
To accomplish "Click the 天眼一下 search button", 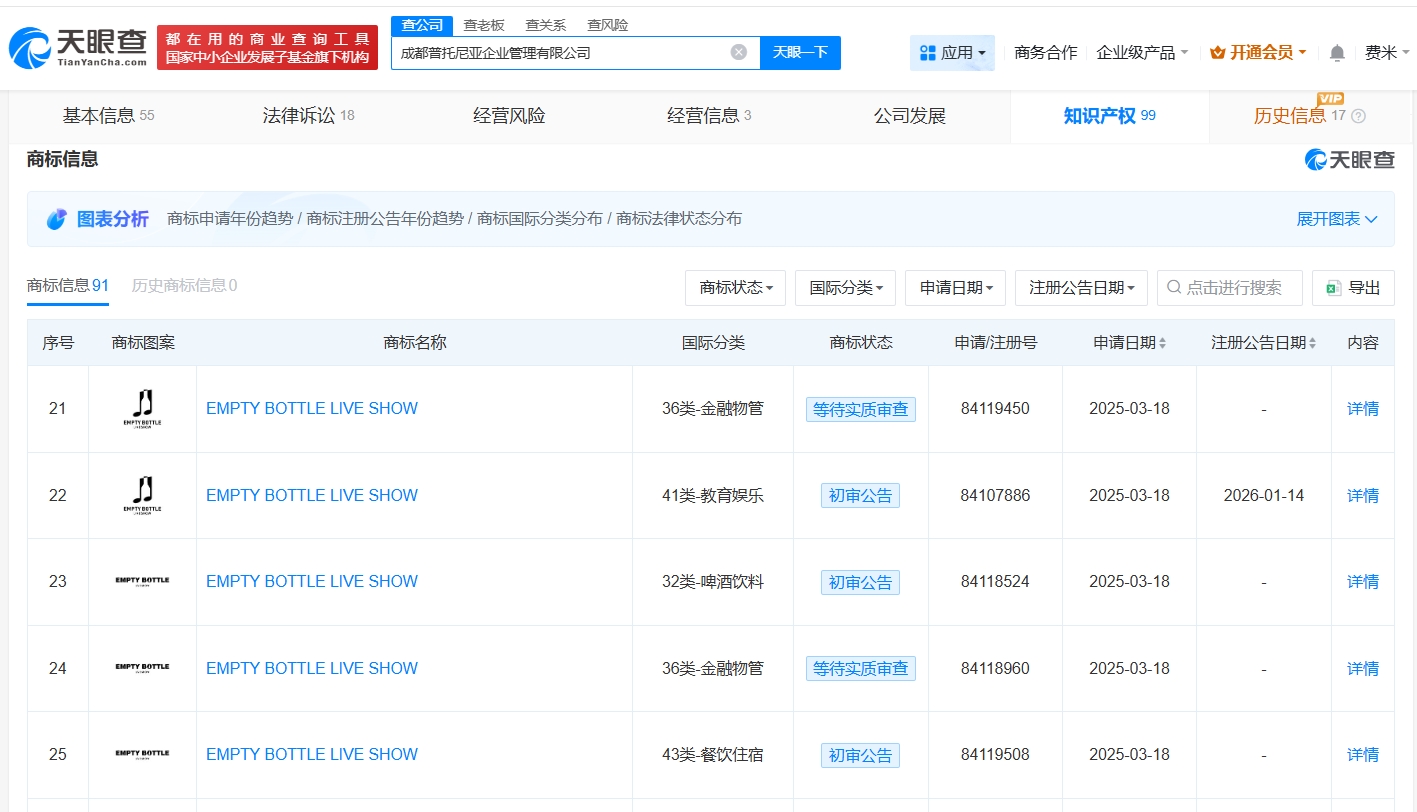I will (x=800, y=52).
